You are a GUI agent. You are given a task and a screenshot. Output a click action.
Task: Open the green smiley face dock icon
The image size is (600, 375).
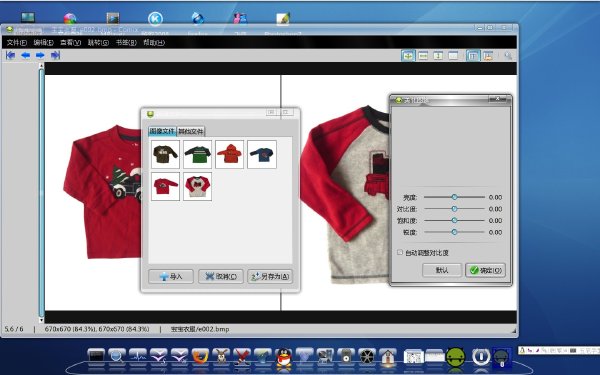[x=455, y=357]
